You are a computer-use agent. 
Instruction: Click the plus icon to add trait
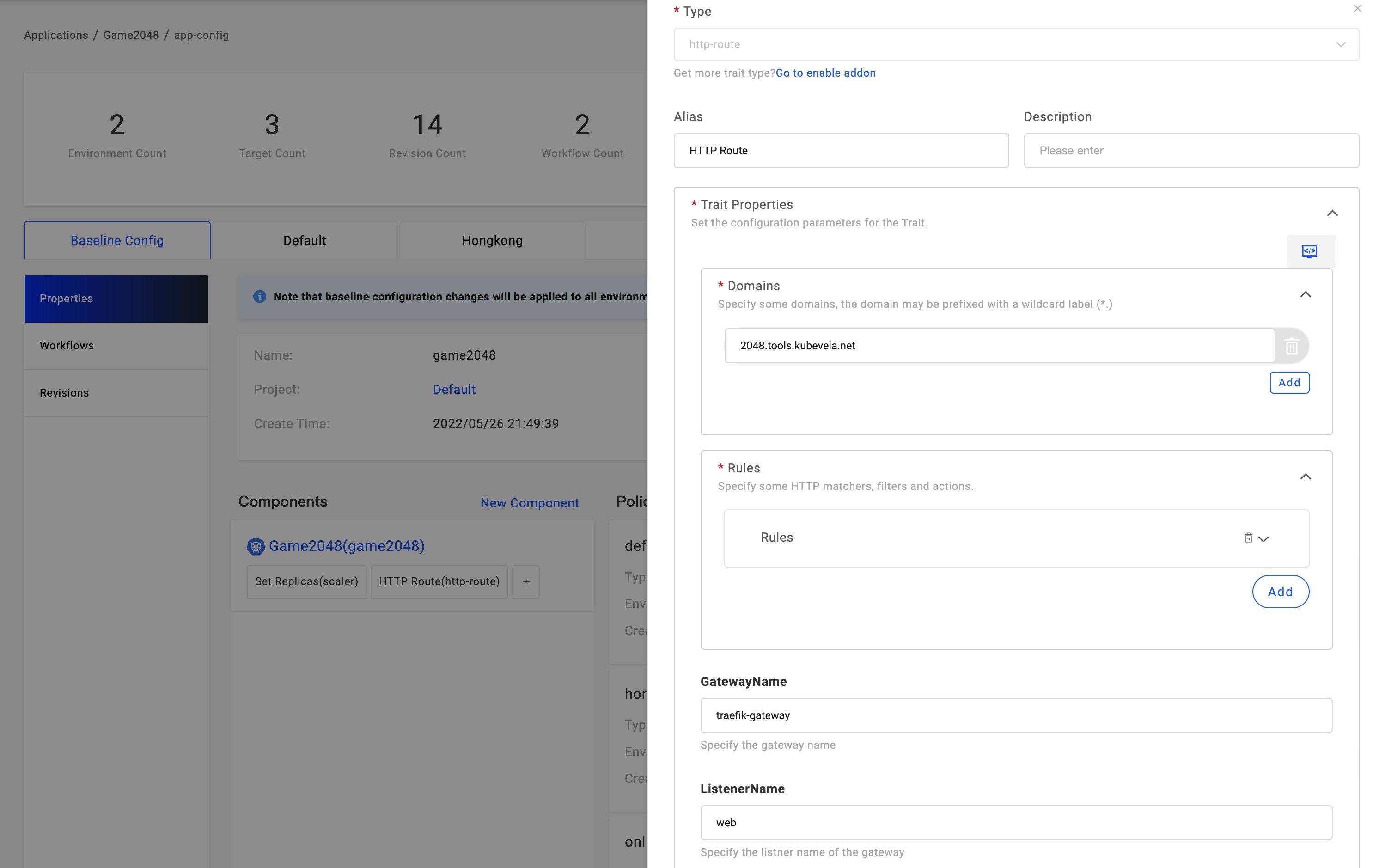[x=525, y=581]
